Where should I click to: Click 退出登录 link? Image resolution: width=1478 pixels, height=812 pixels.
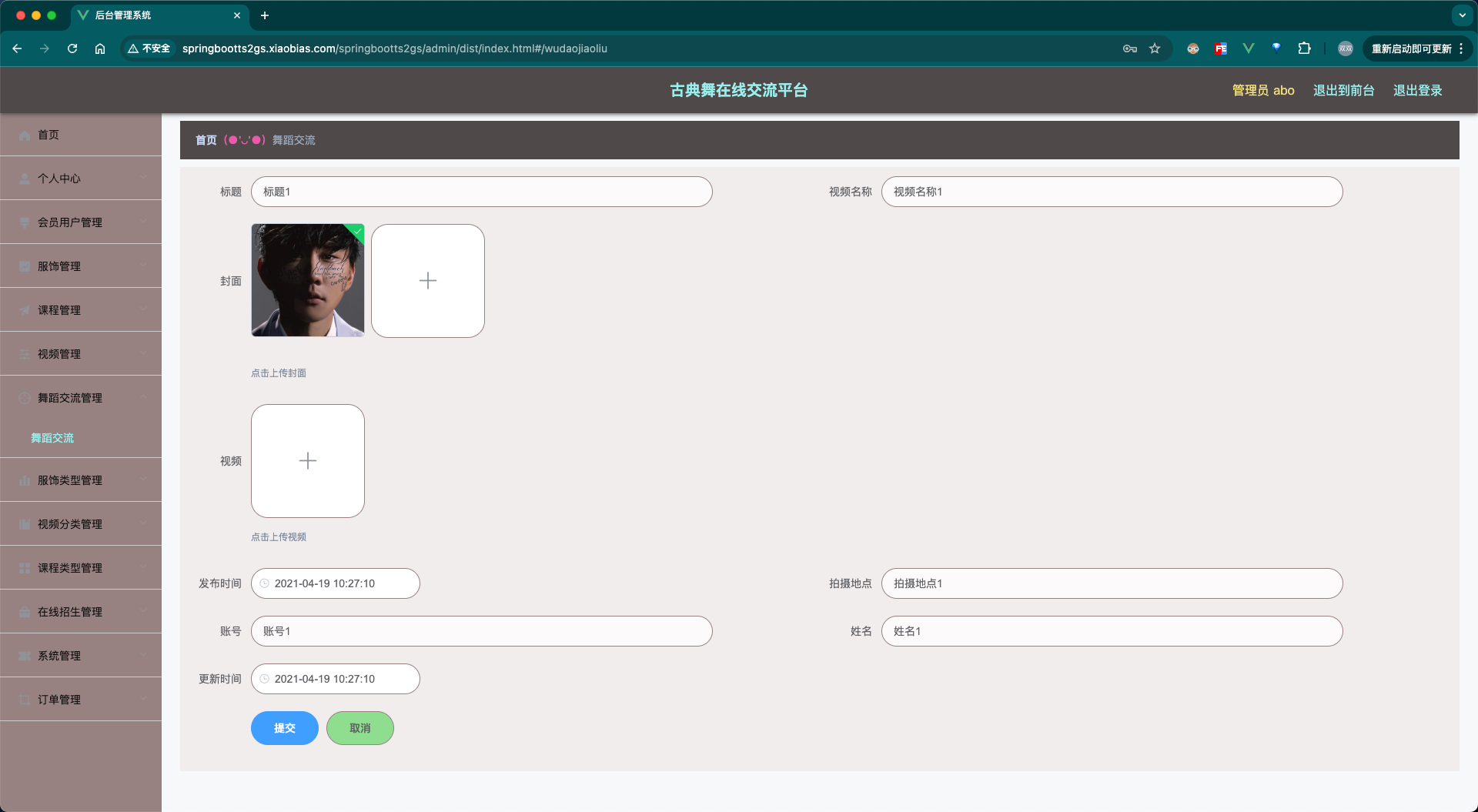(x=1418, y=90)
